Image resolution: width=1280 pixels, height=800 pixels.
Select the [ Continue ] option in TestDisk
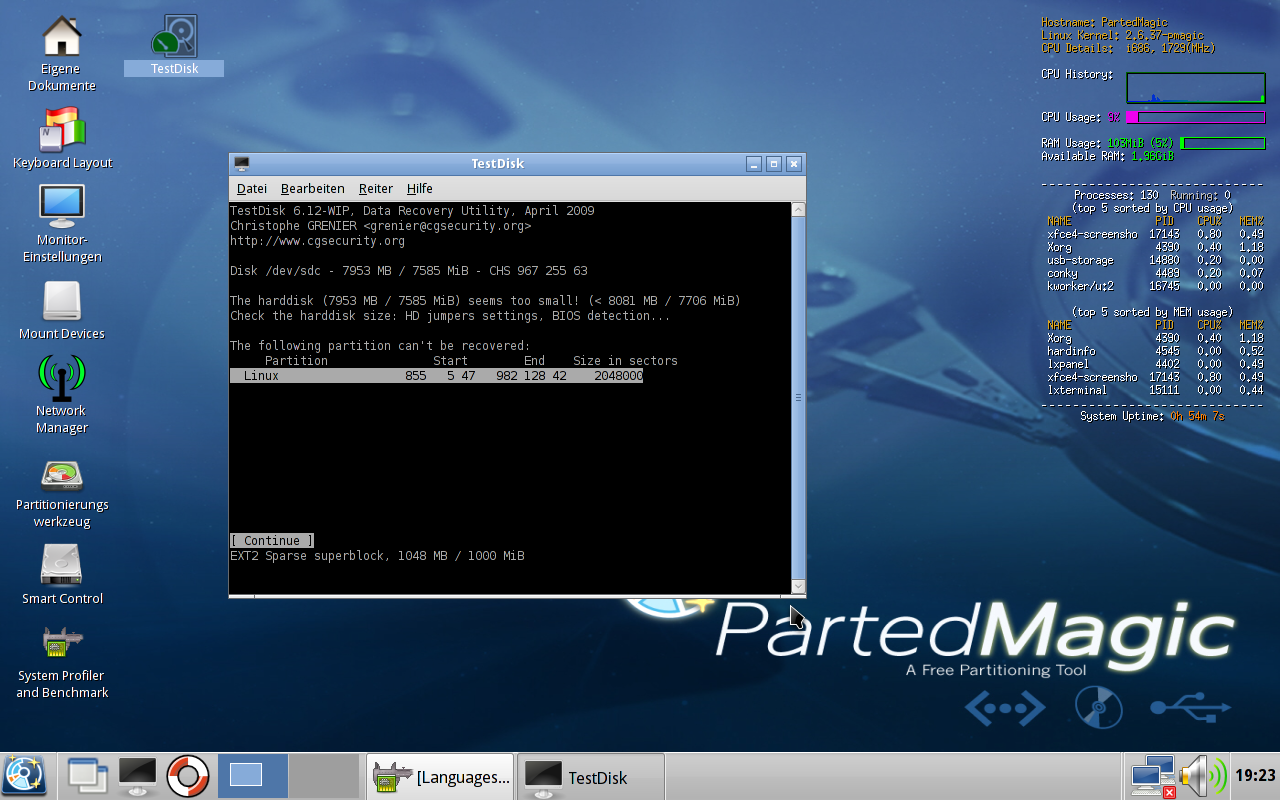point(272,541)
